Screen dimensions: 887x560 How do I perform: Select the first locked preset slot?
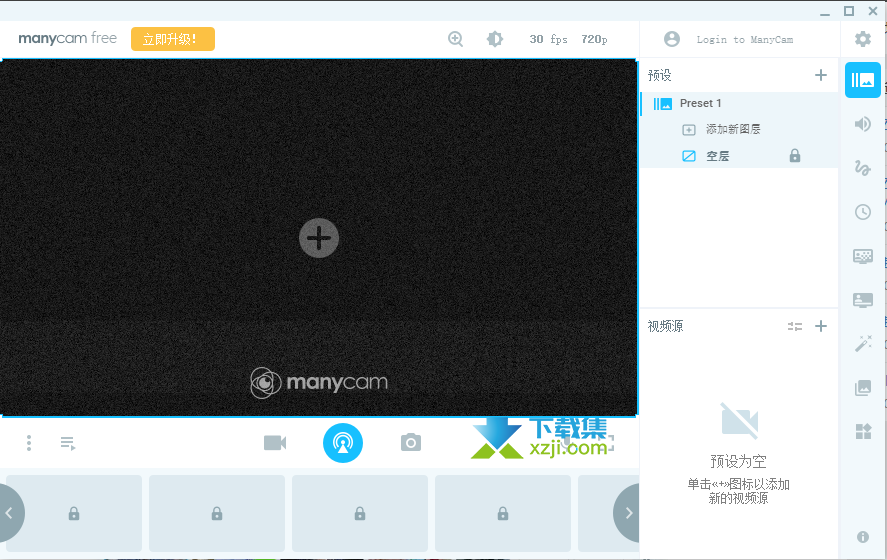pyautogui.click(x=74, y=513)
